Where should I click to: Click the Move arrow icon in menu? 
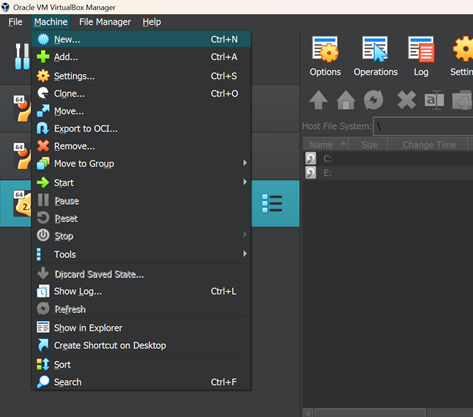[x=43, y=111]
